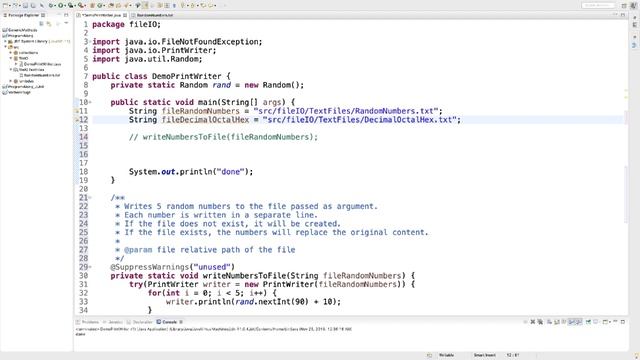Minimize the Package Explorer view
640x360 pixels.
[x=59, y=15]
